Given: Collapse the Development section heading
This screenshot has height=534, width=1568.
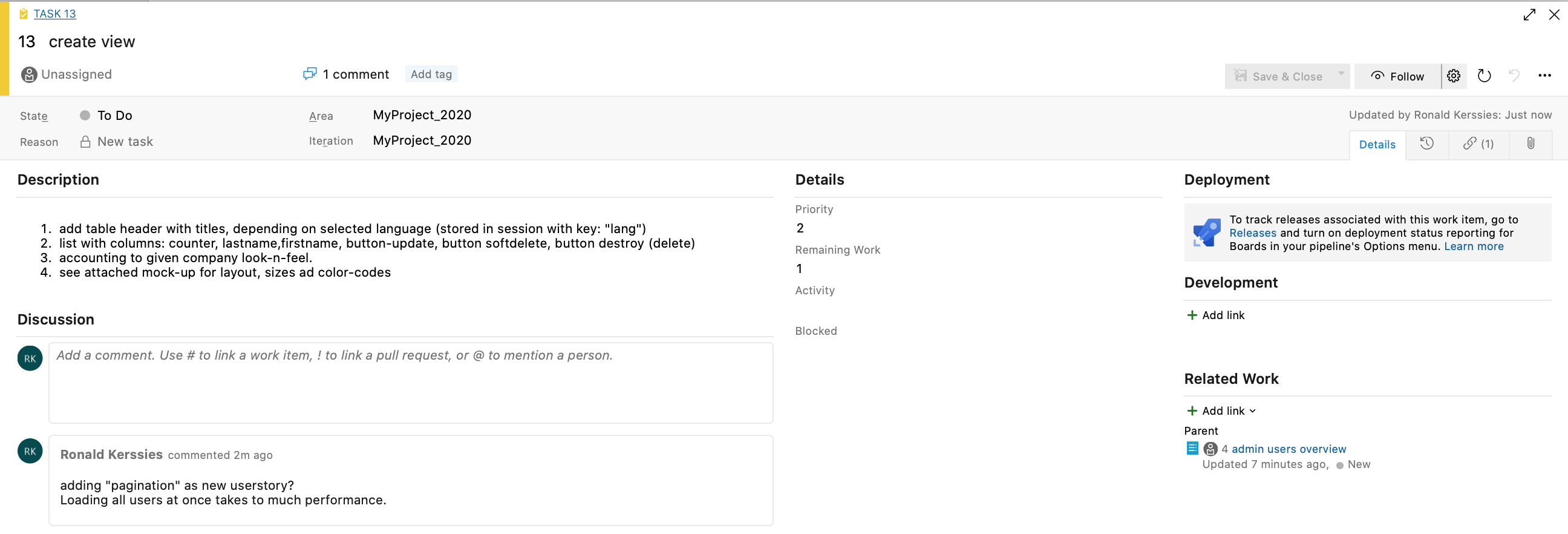Looking at the screenshot, I should tap(1230, 283).
